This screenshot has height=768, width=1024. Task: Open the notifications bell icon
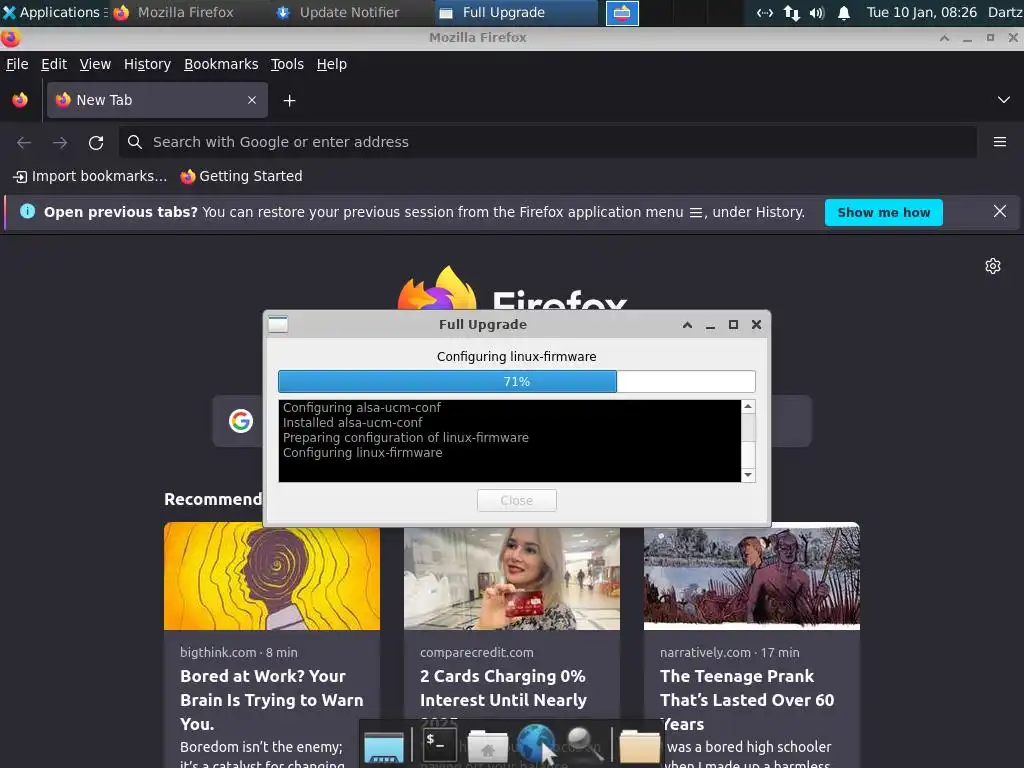(x=844, y=13)
